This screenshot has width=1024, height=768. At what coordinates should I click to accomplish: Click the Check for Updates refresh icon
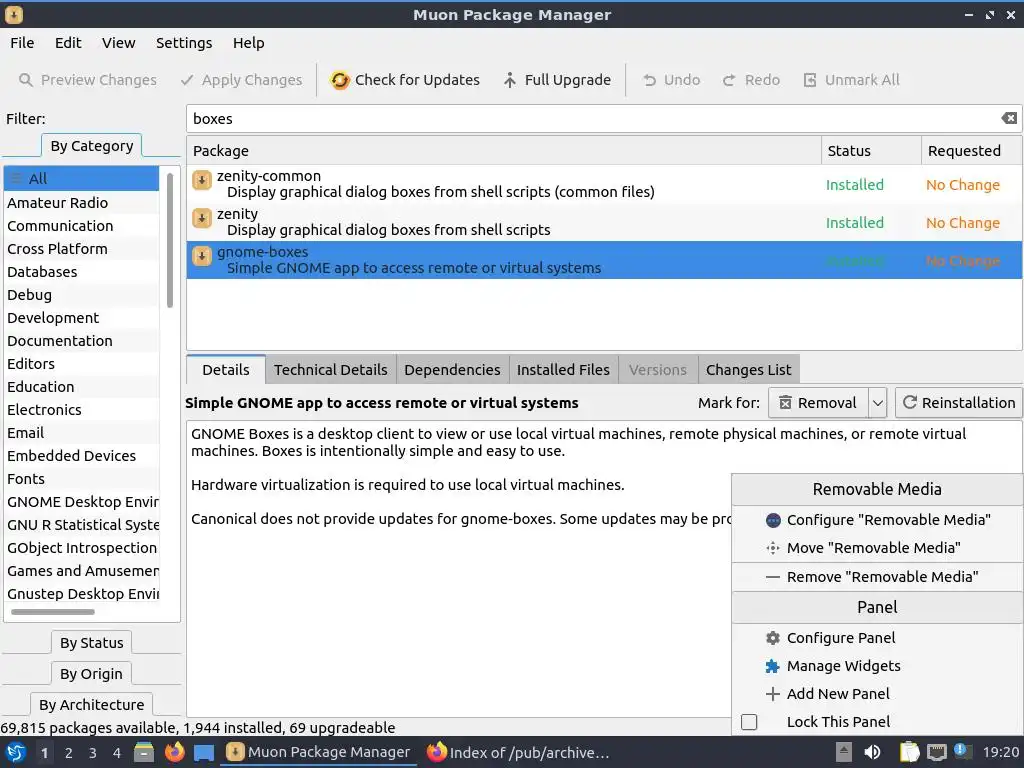(340, 80)
